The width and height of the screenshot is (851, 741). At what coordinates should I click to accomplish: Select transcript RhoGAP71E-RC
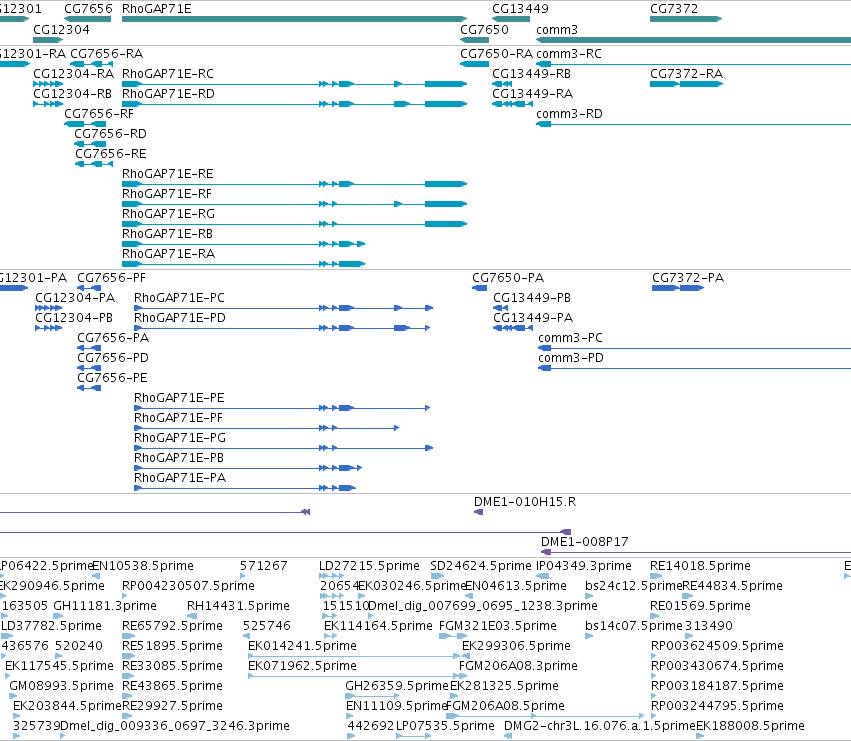click(x=294, y=84)
